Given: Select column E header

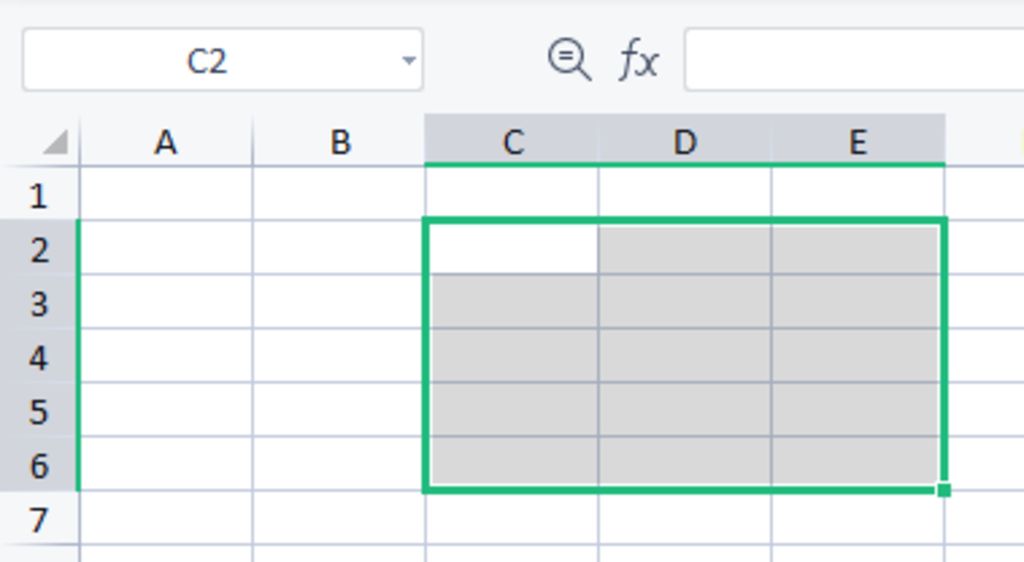Looking at the screenshot, I should pyautogui.click(x=857, y=143).
